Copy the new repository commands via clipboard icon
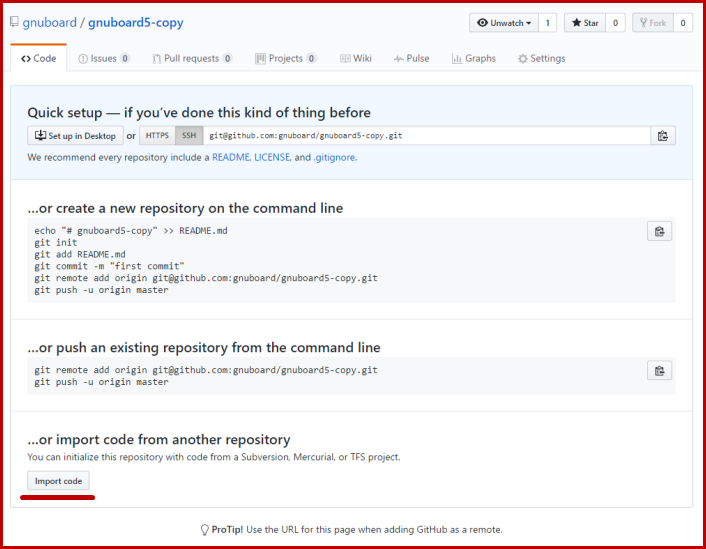This screenshot has height=549, width=706. tap(659, 232)
